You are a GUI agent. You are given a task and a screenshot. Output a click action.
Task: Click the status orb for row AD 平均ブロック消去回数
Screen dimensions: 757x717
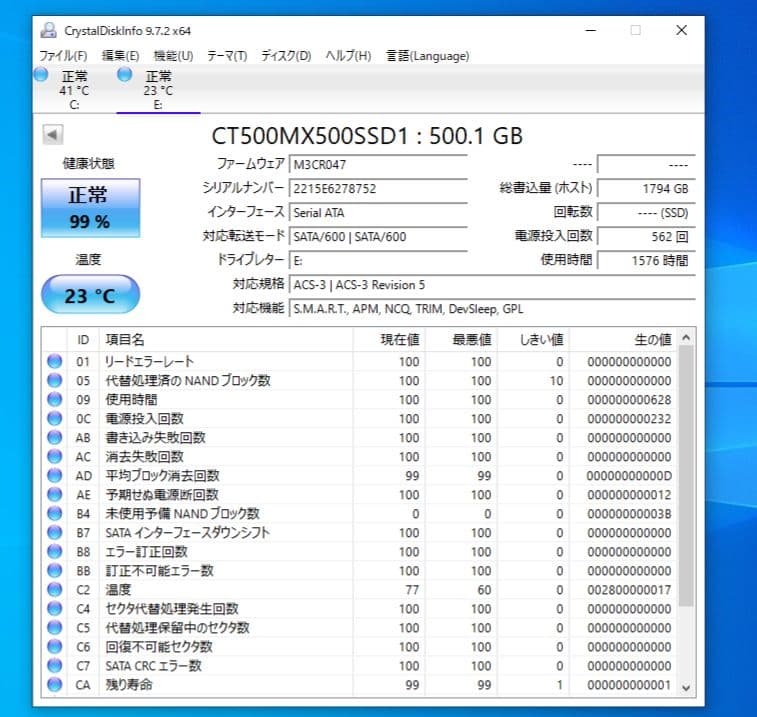click(x=55, y=476)
